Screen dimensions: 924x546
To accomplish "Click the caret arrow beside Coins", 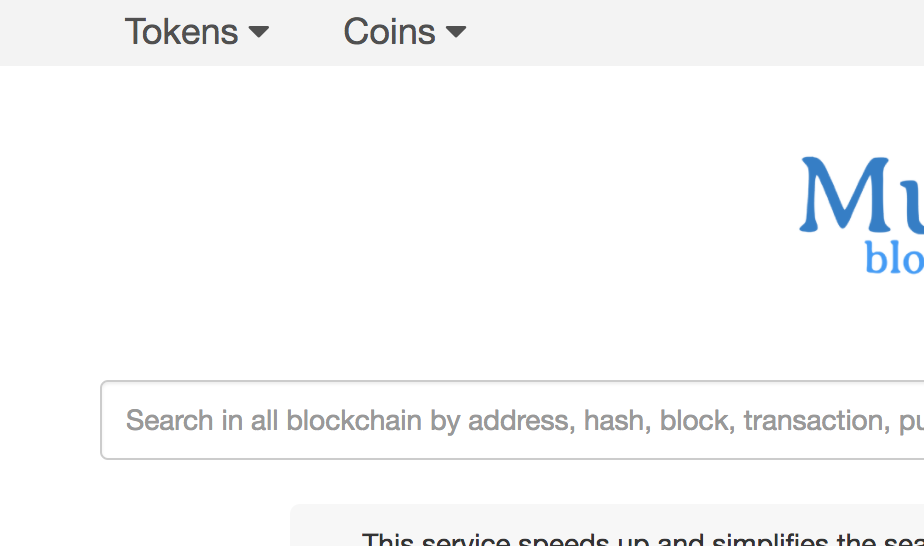I will tap(456, 33).
